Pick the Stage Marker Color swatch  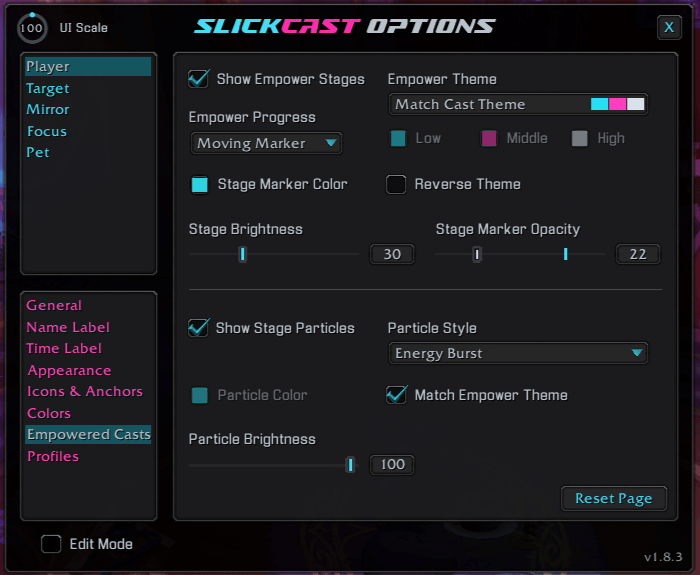click(x=200, y=184)
